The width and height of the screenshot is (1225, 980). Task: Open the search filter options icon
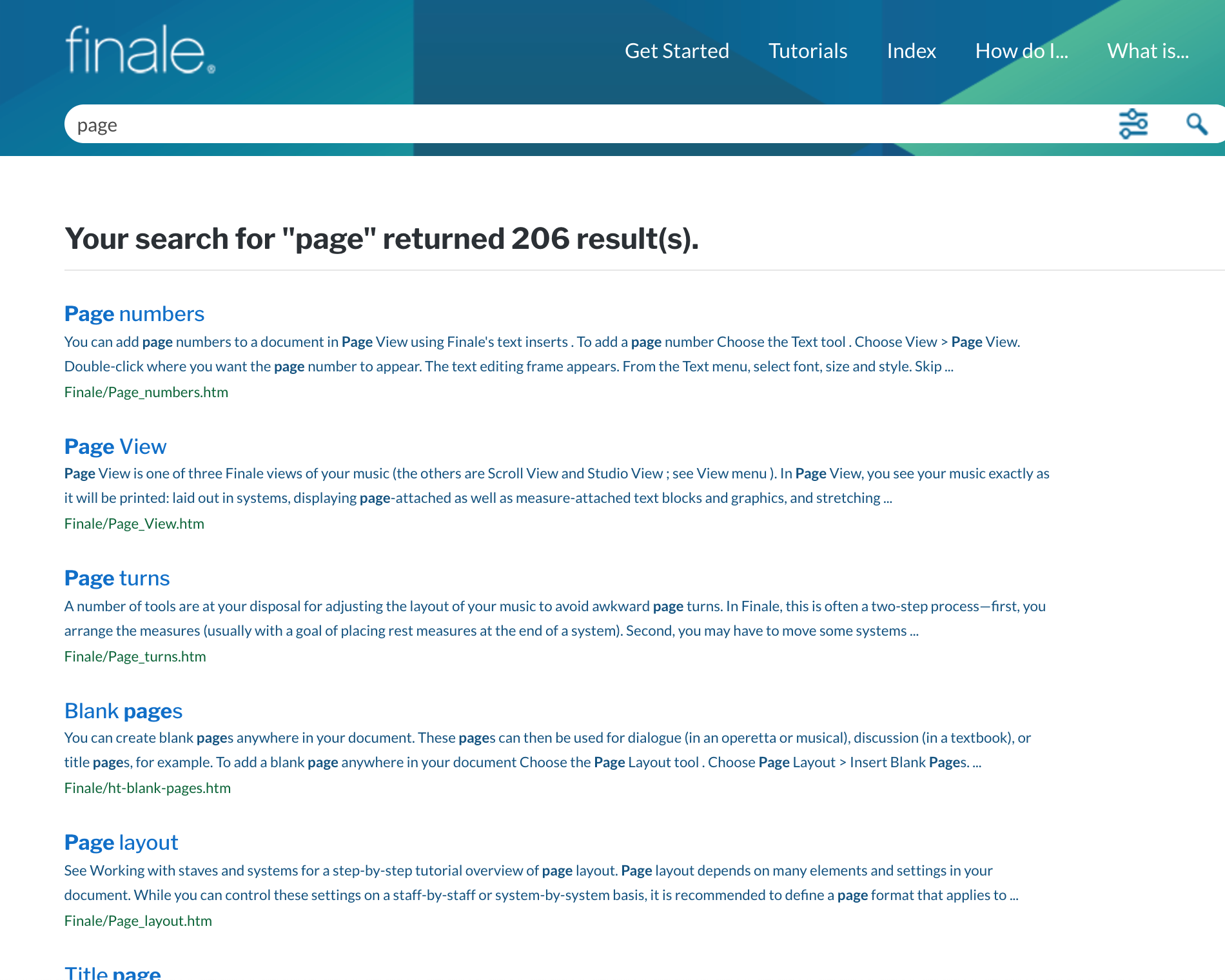1133,124
